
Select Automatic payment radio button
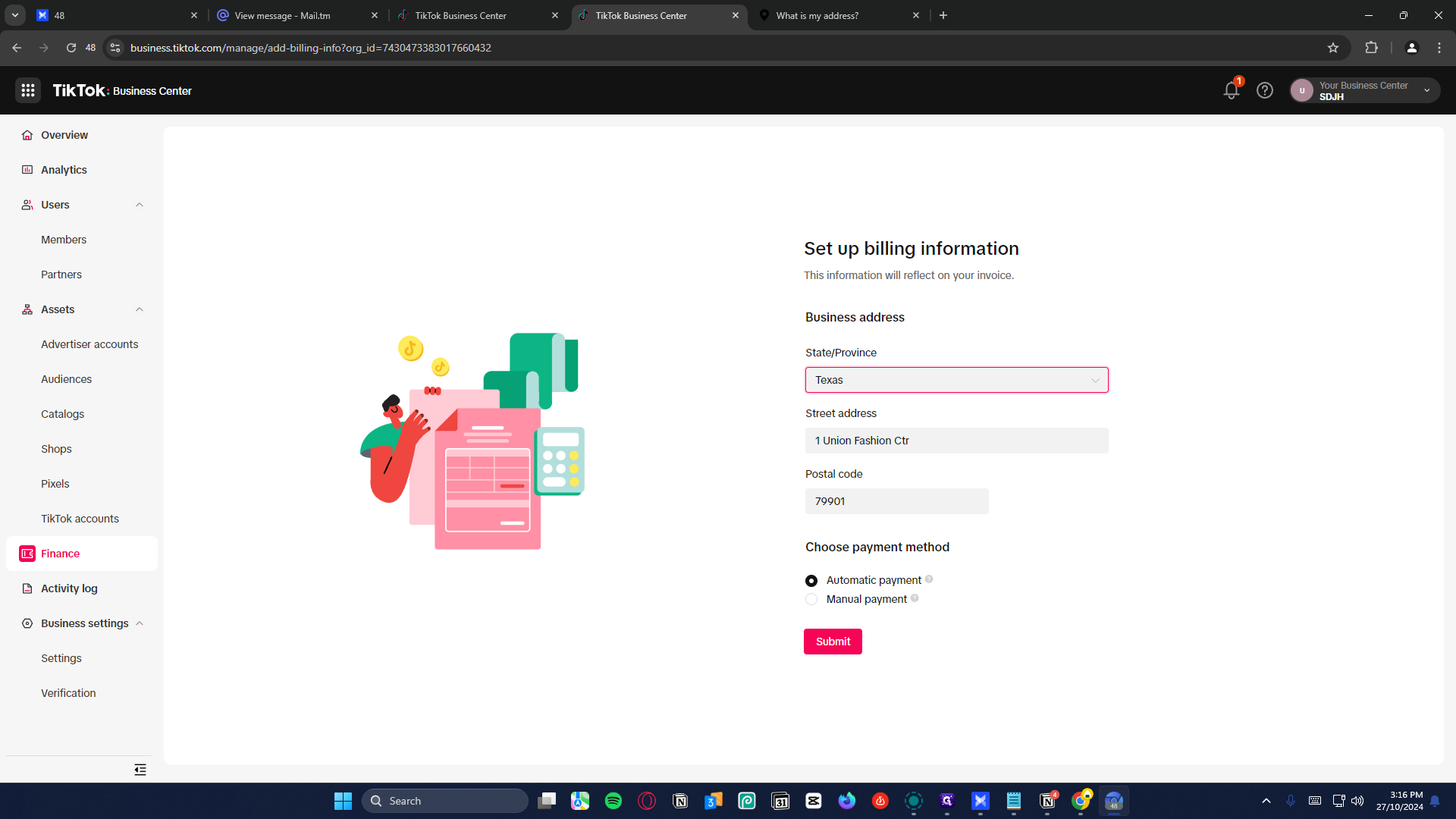(811, 581)
